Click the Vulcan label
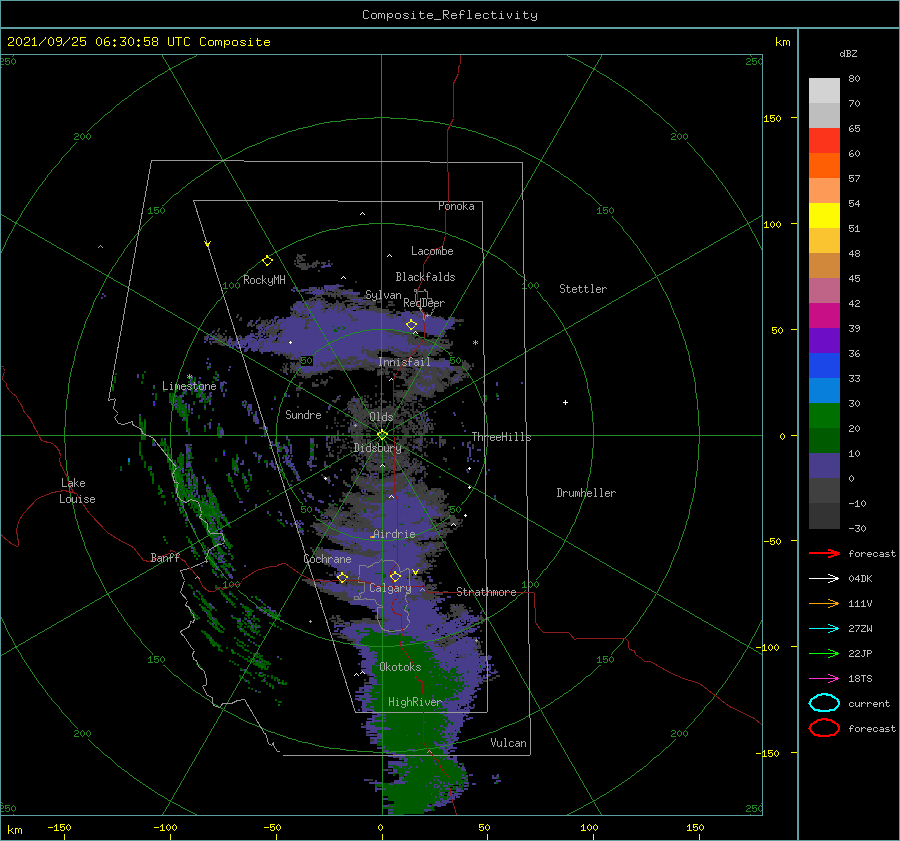Screen dimensions: 900x841 coord(508,743)
